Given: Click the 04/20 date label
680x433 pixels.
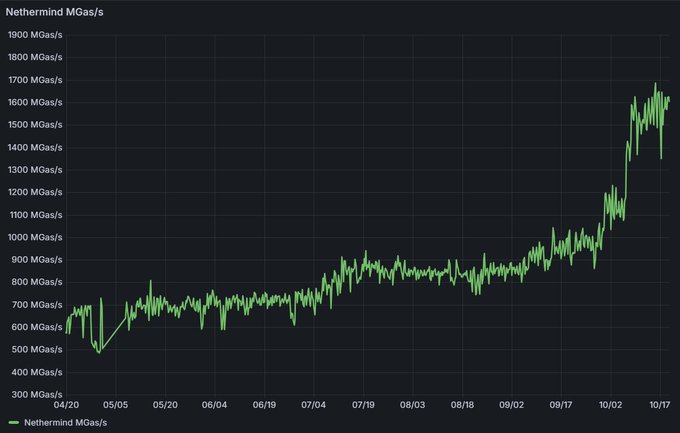Looking at the screenshot, I should (x=66, y=405).
